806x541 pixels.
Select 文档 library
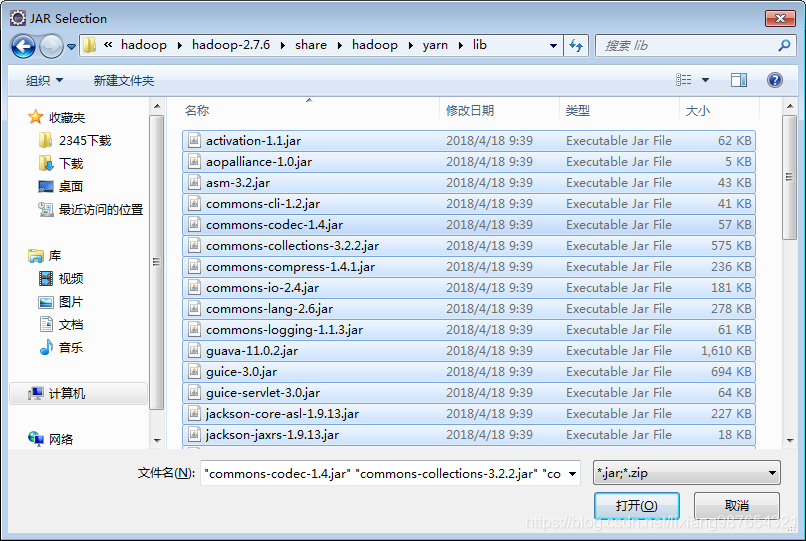point(61,324)
